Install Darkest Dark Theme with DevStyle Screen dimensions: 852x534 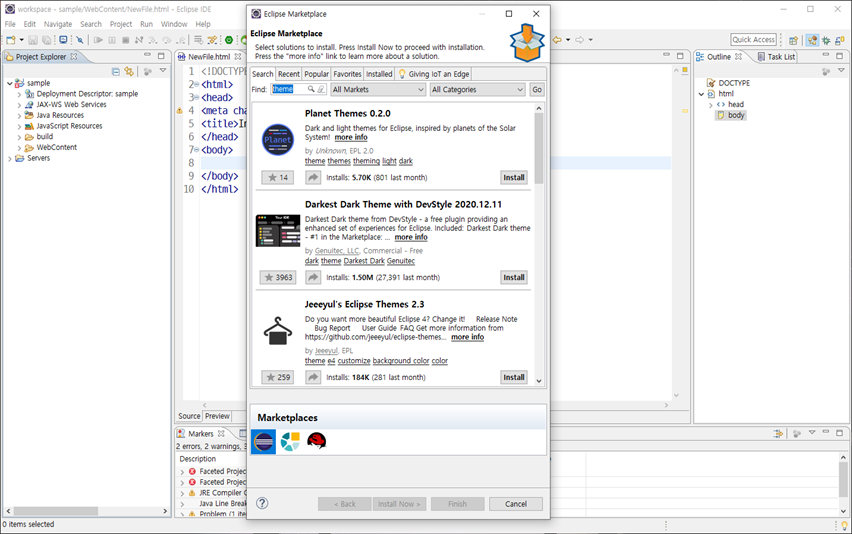coord(513,278)
